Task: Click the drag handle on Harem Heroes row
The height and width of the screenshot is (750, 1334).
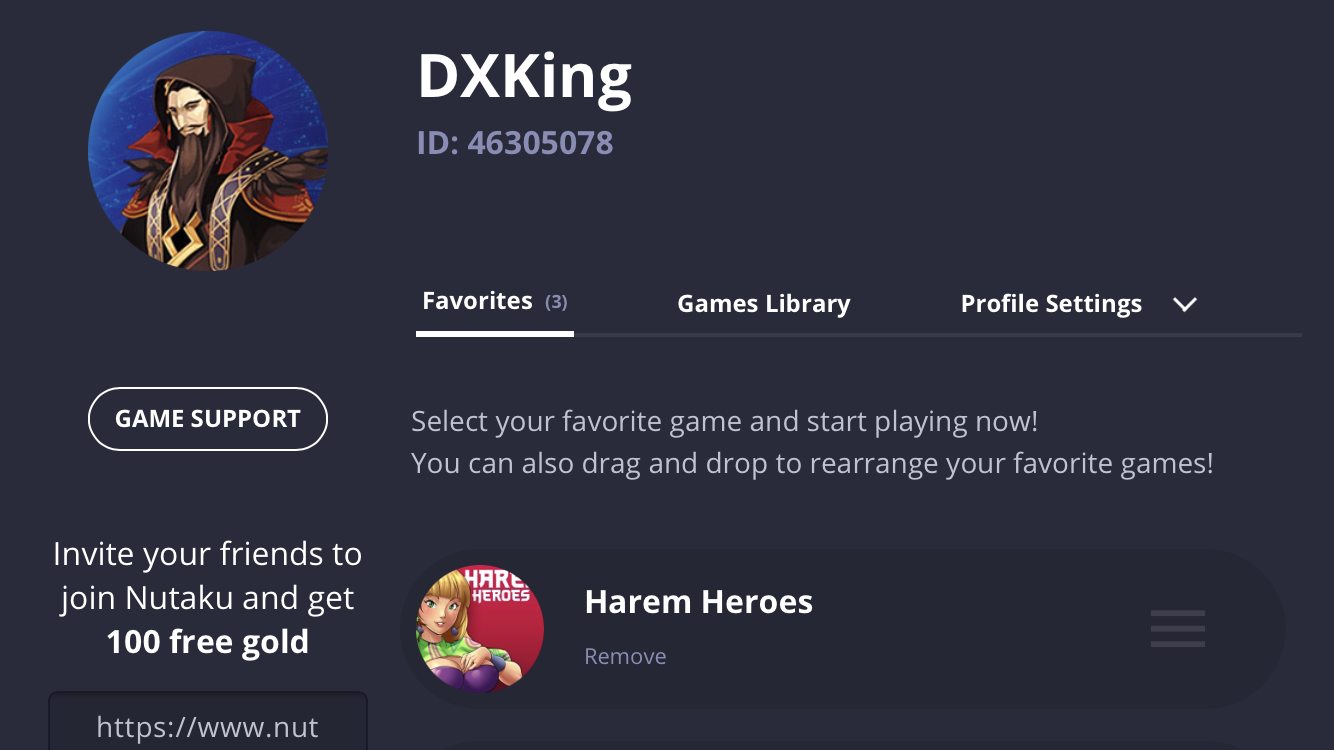Action: (x=1177, y=629)
